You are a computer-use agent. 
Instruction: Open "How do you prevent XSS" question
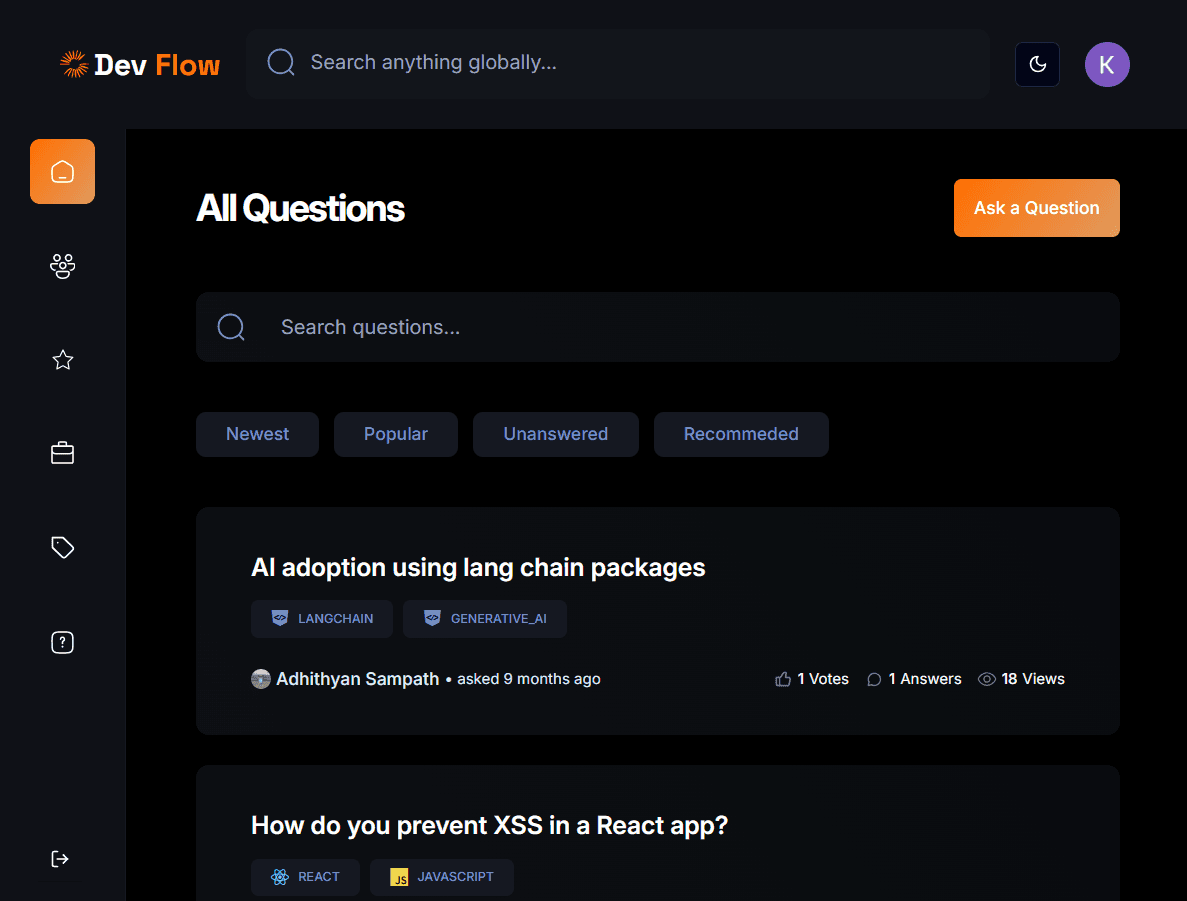coord(489,826)
